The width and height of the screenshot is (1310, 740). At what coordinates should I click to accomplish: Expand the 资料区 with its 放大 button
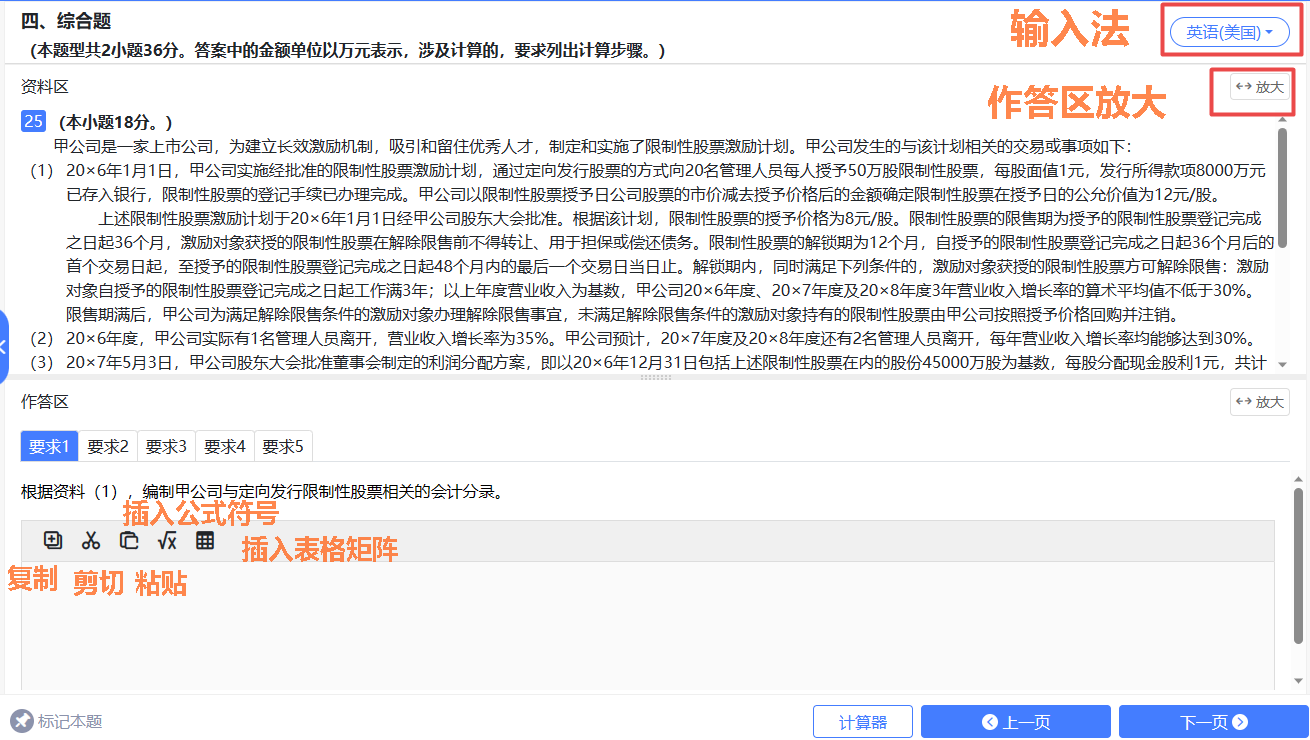pos(1262,87)
